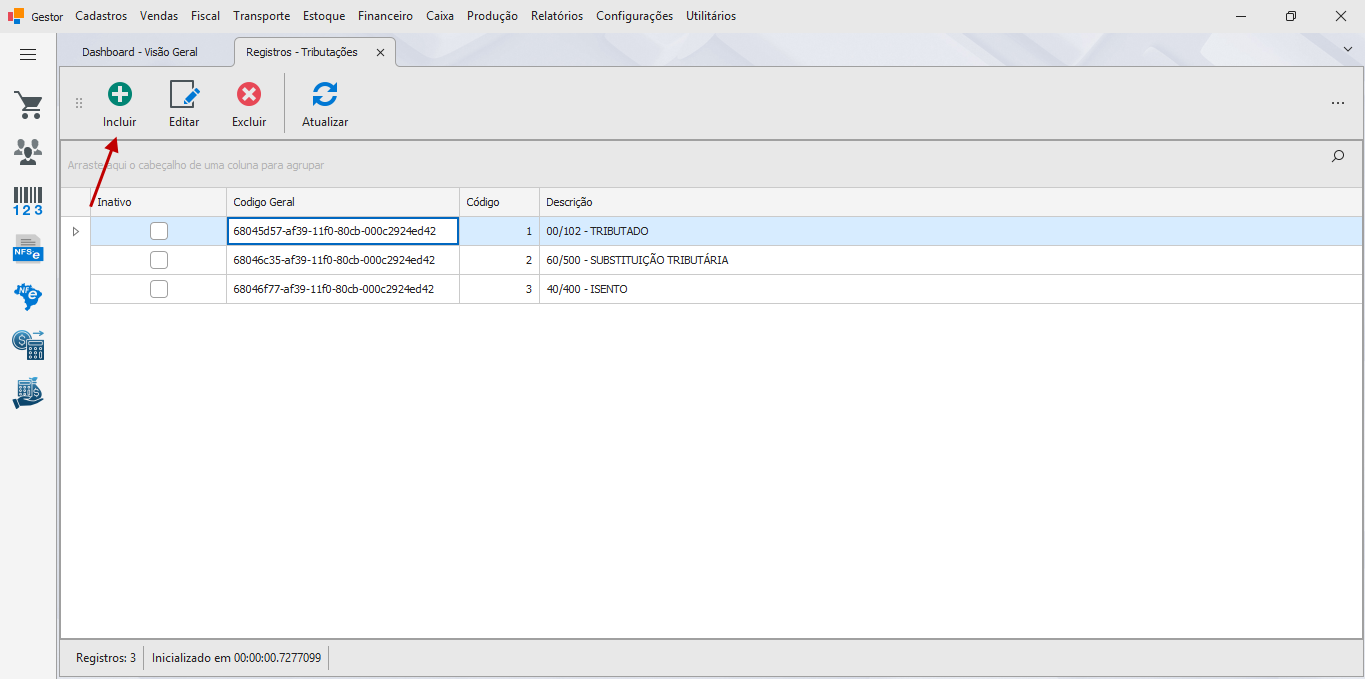Sort by the Inativo column header
The height and width of the screenshot is (679, 1365).
158,202
